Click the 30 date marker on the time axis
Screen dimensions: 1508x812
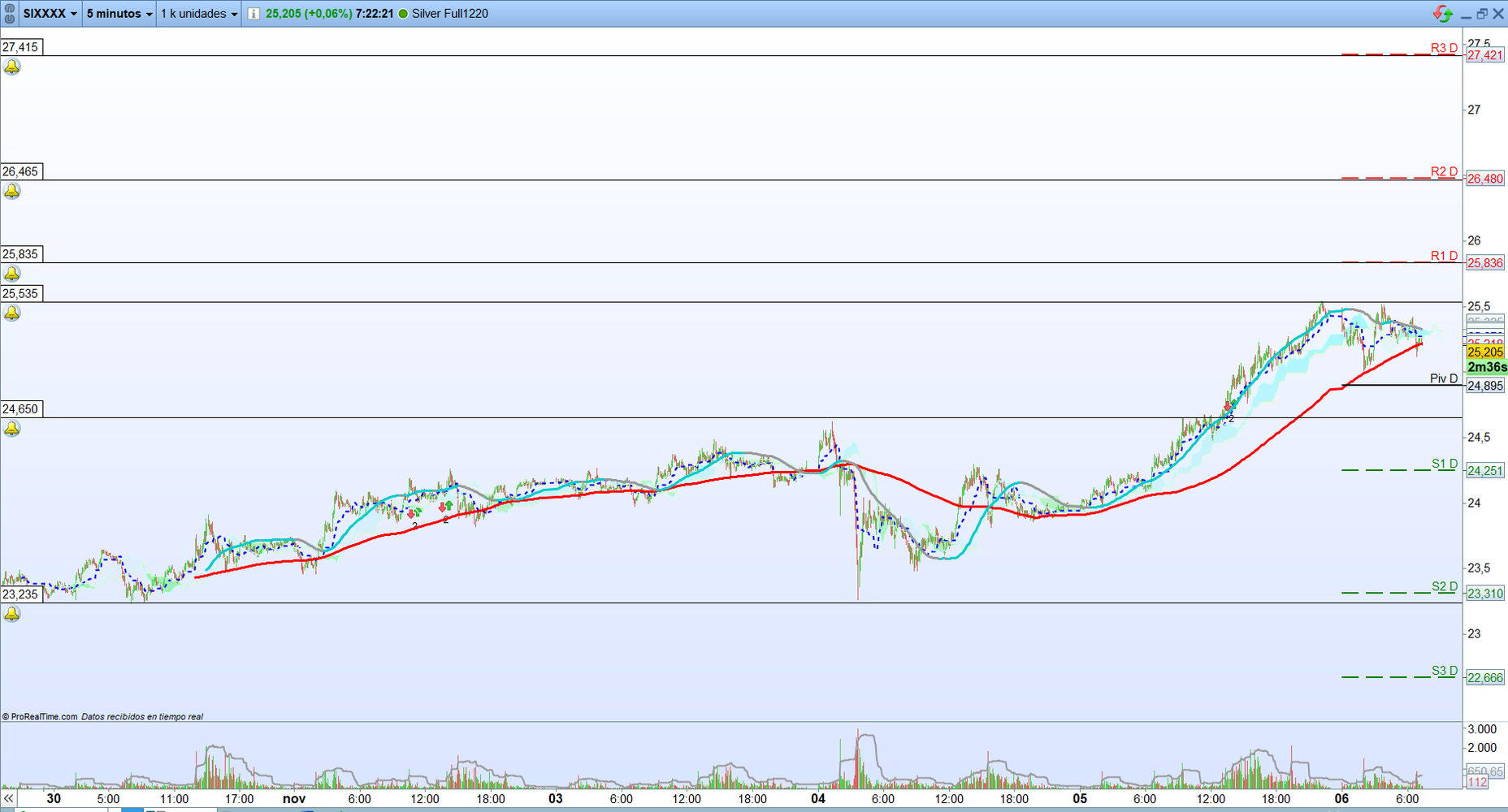pyautogui.click(x=54, y=798)
